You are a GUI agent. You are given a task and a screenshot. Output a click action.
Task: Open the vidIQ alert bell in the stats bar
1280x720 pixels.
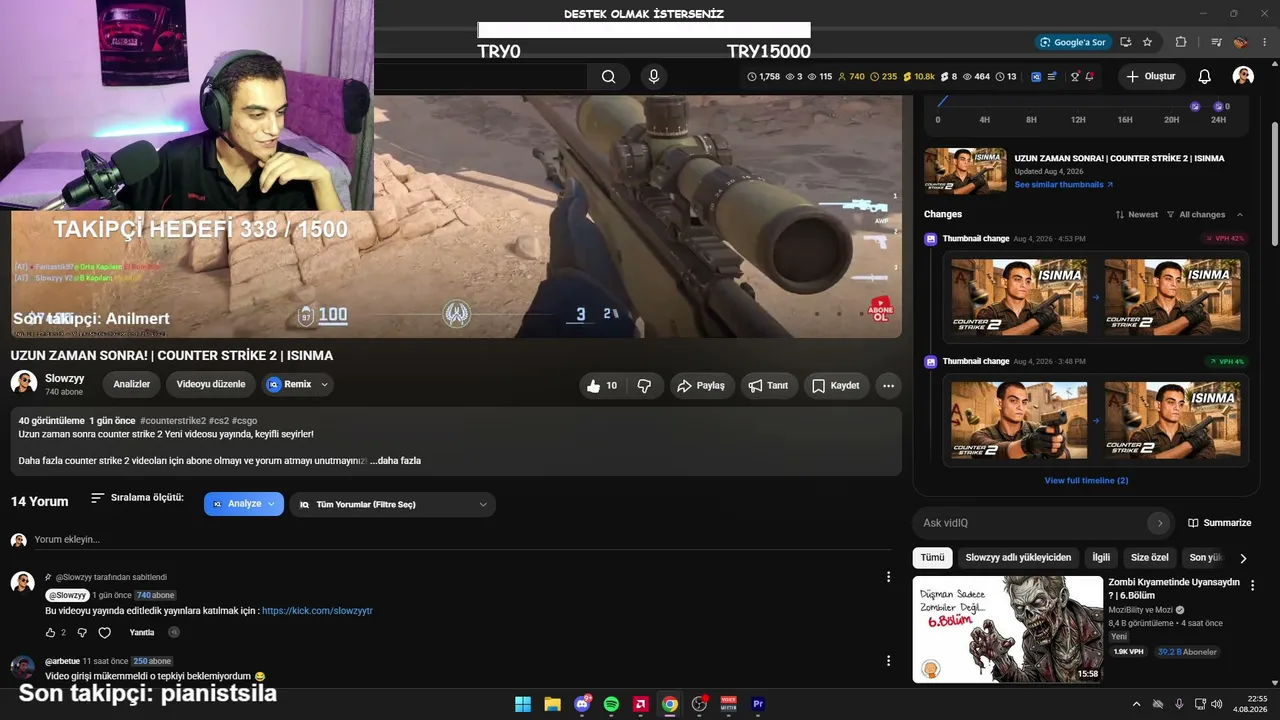pyautogui.click(x=1090, y=77)
